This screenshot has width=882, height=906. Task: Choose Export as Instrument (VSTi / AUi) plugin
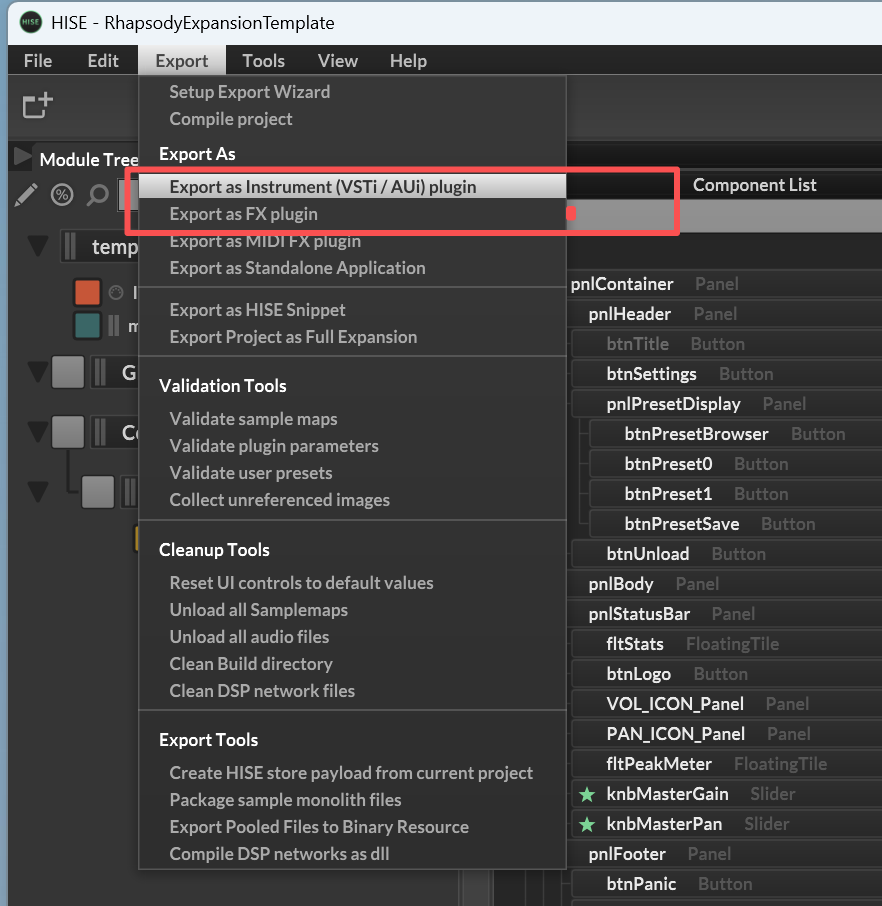tap(322, 186)
